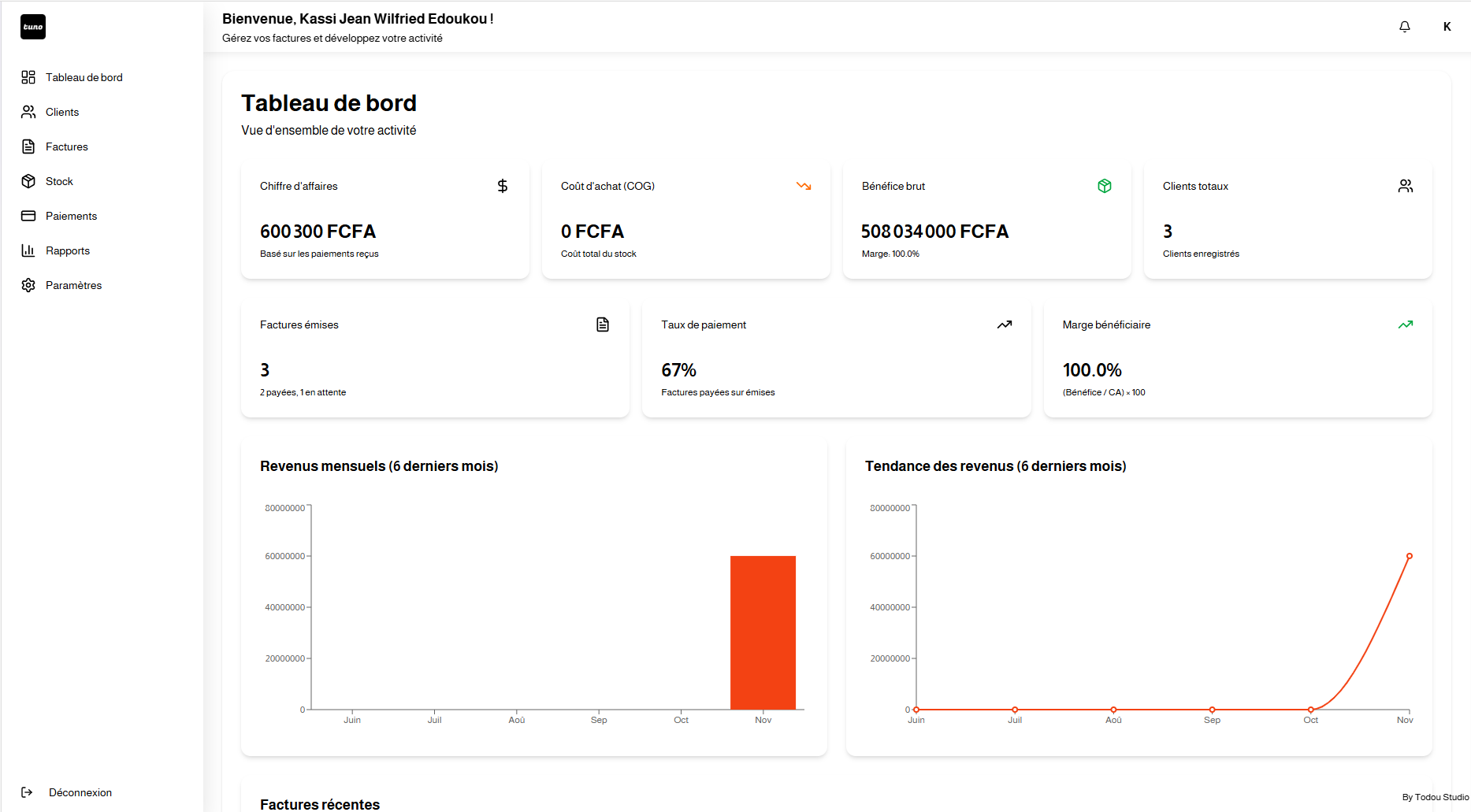This screenshot has width=1471, height=812.
Task: Click the Rapports bar chart icon
Action: tap(28, 250)
